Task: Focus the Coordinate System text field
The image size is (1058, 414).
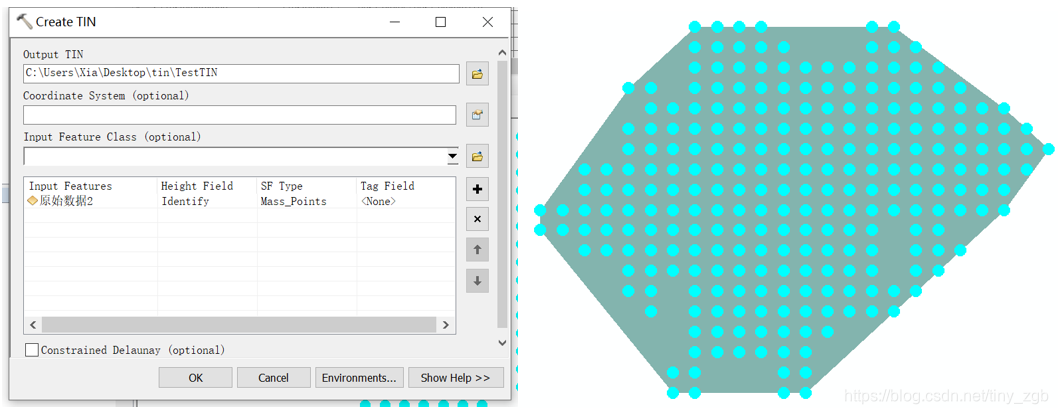Action: [240, 115]
